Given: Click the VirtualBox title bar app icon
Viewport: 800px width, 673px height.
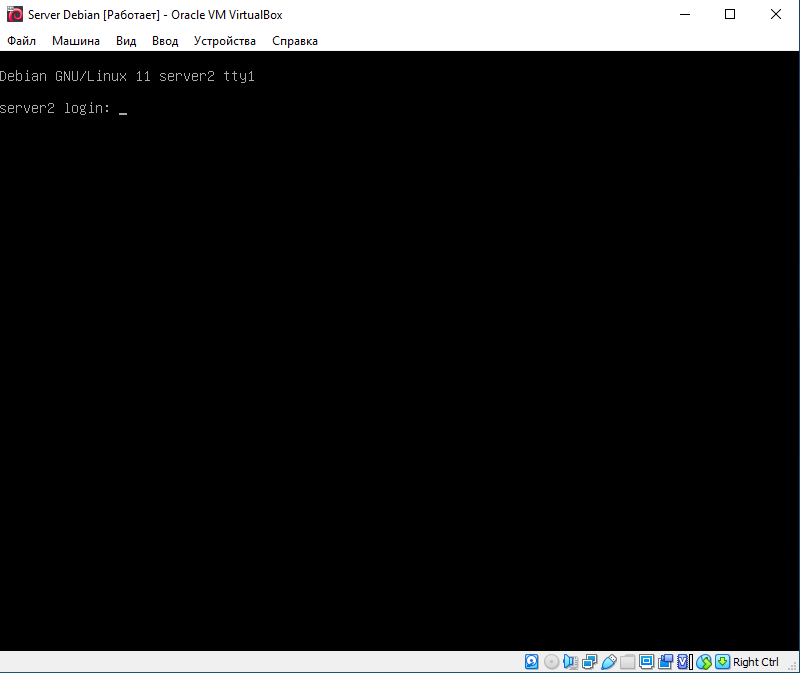Looking at the screenshot, I should click(x=15, y=15).
